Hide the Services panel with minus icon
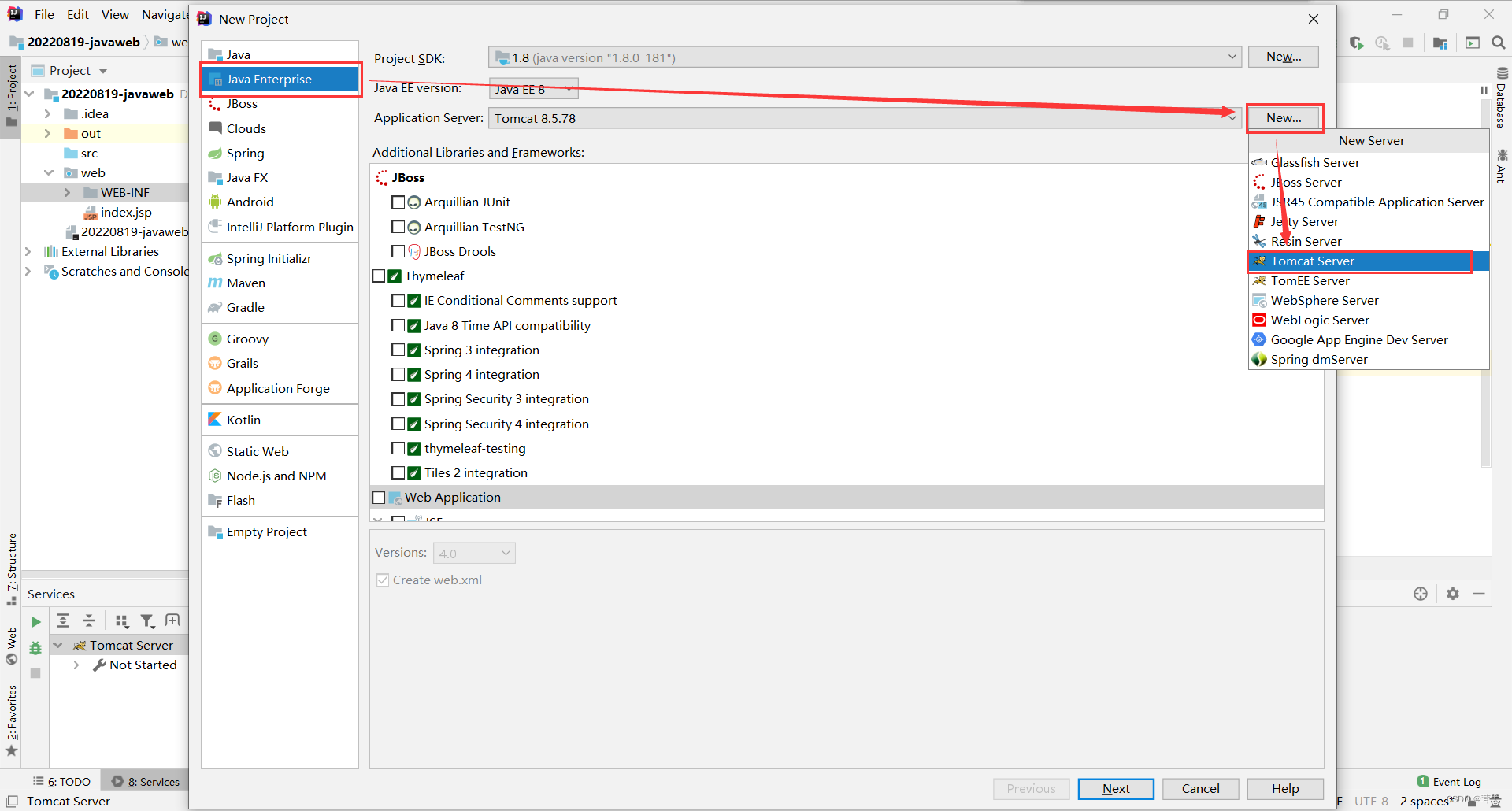 [x=1479, y=594]
